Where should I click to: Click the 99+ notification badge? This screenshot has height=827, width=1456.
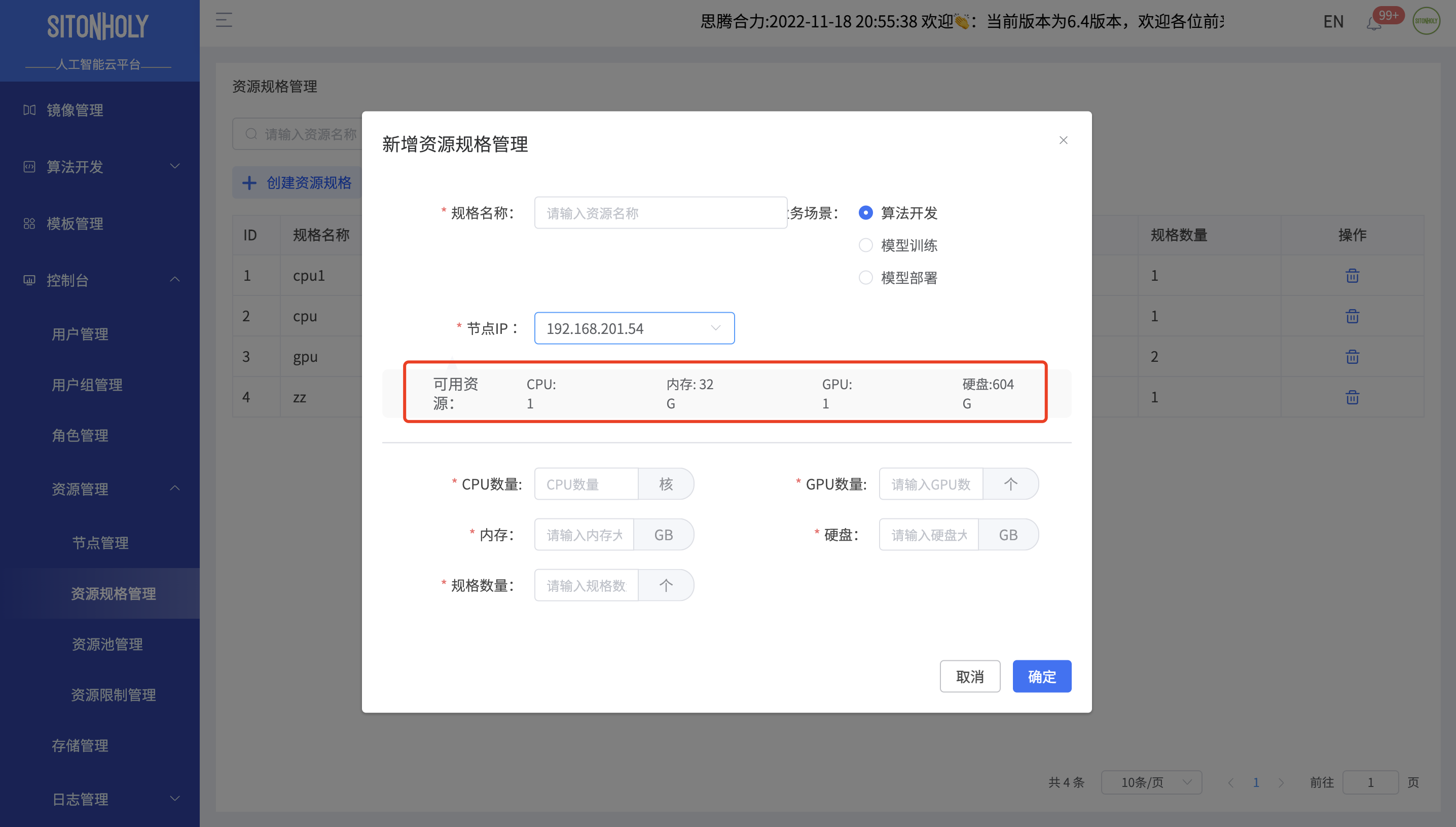coord(1389,15)
